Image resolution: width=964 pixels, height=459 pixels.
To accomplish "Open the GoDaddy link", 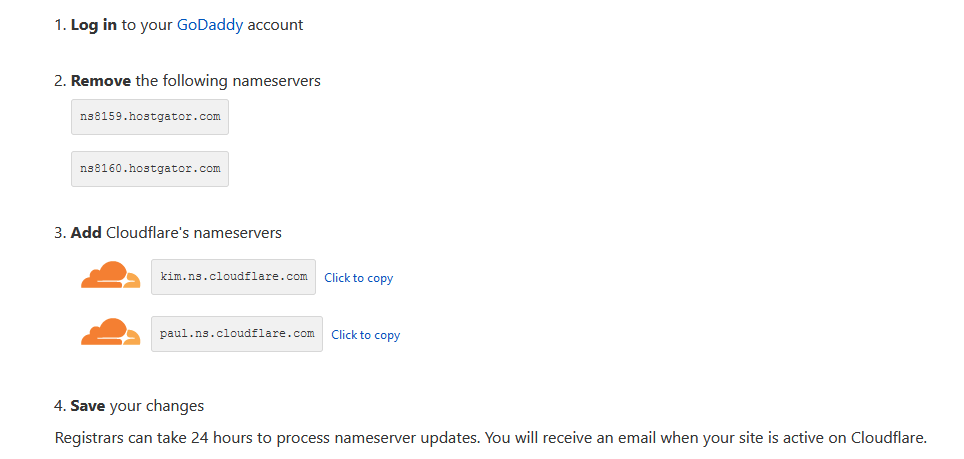I will 210,25.
